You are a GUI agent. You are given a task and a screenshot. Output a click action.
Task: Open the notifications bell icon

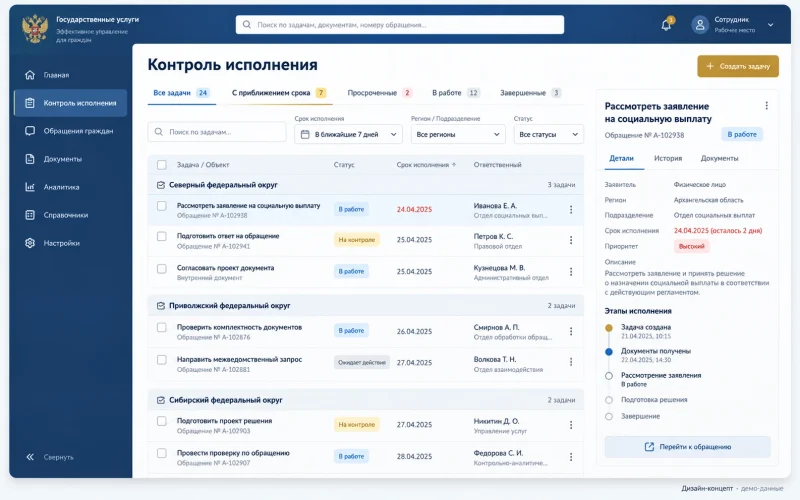[666, 24]
